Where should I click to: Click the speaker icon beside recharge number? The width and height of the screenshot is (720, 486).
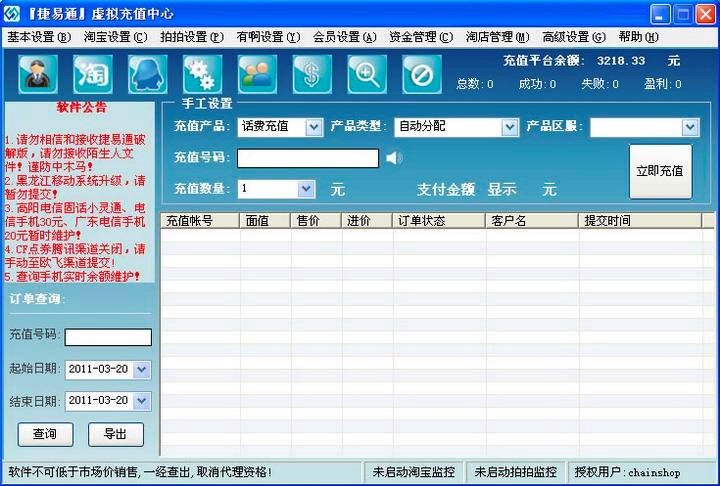394,158
